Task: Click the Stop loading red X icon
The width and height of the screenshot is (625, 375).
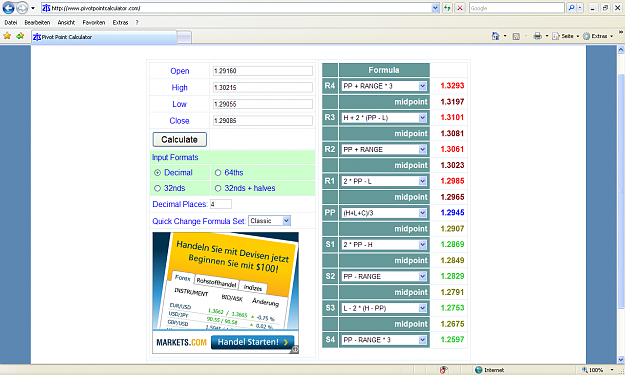Action: (x=460, y=8)
